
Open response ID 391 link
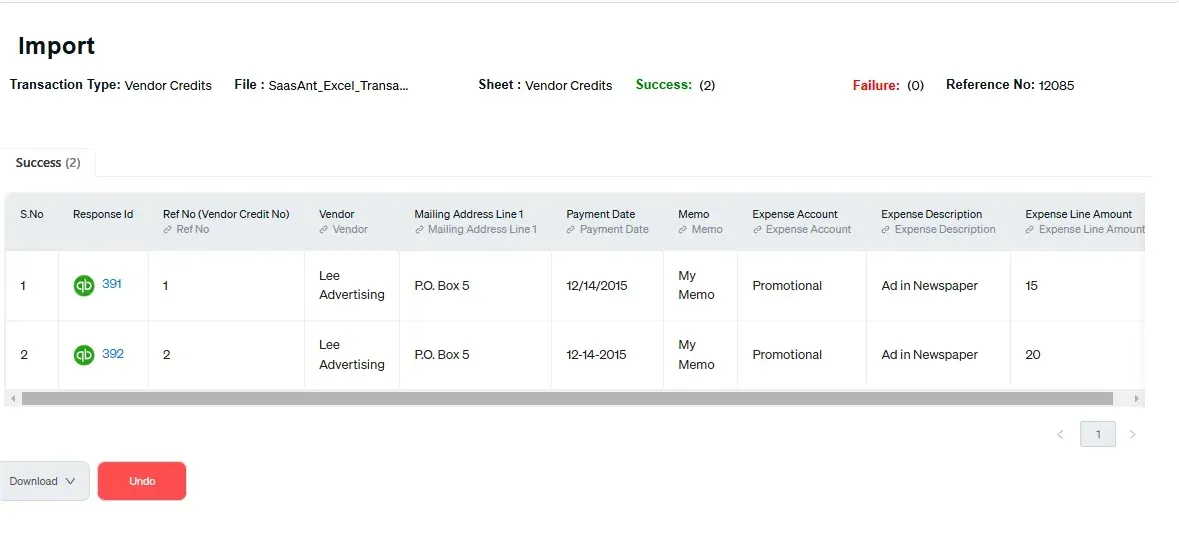(112, 284)
